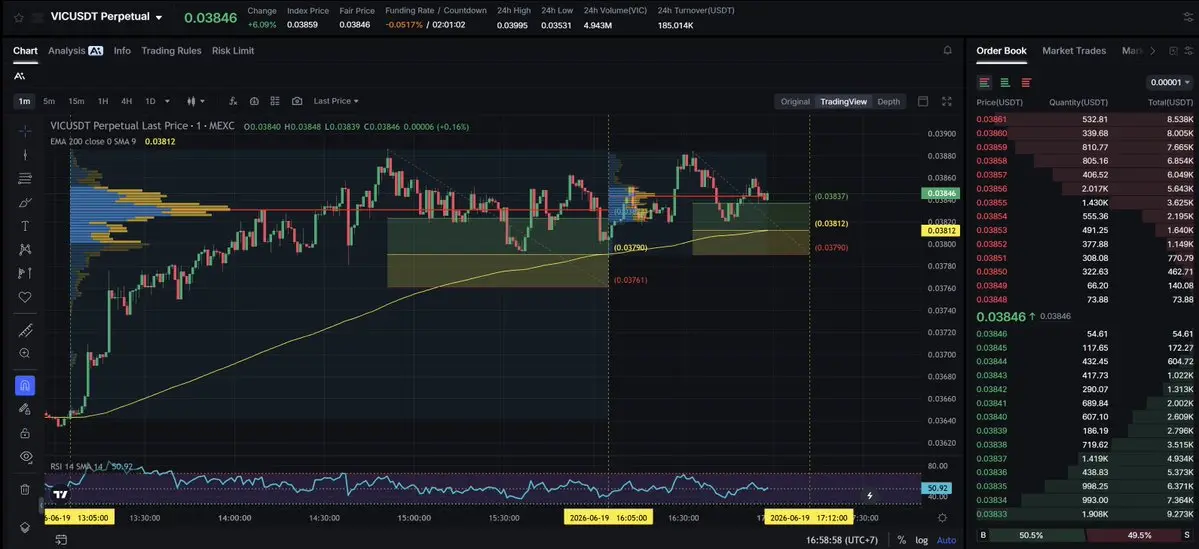
Task: Select the Order Book tab
Action: (x=1001, y=50)
